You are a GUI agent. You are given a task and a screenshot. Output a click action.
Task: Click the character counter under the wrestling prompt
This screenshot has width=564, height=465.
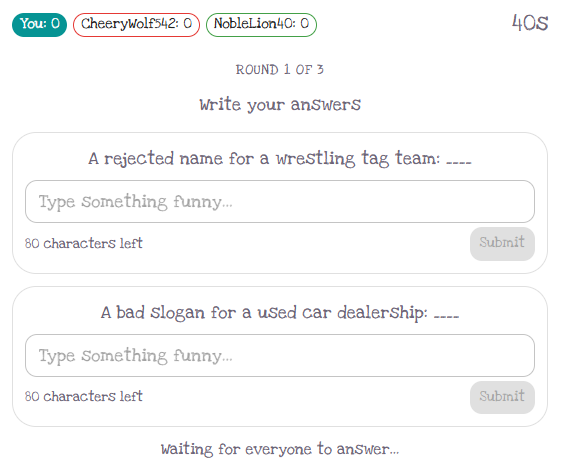coord(83,243)
